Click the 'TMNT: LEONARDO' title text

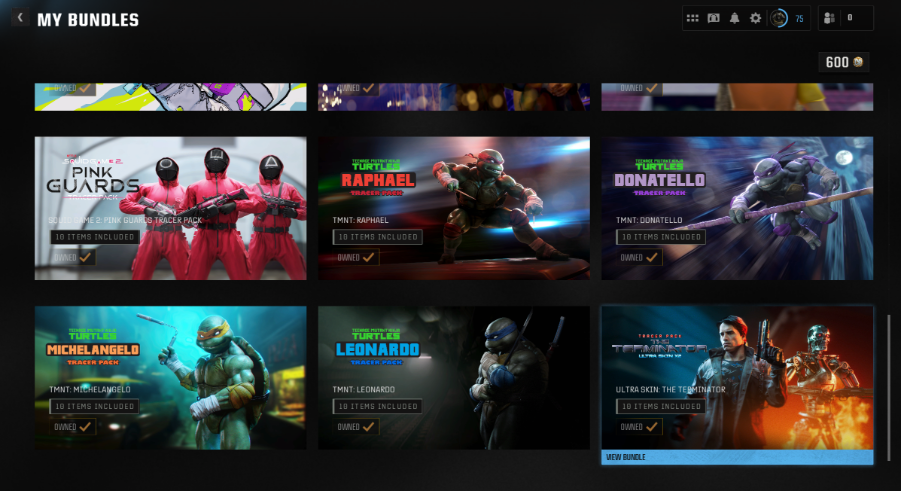(364, 389)
